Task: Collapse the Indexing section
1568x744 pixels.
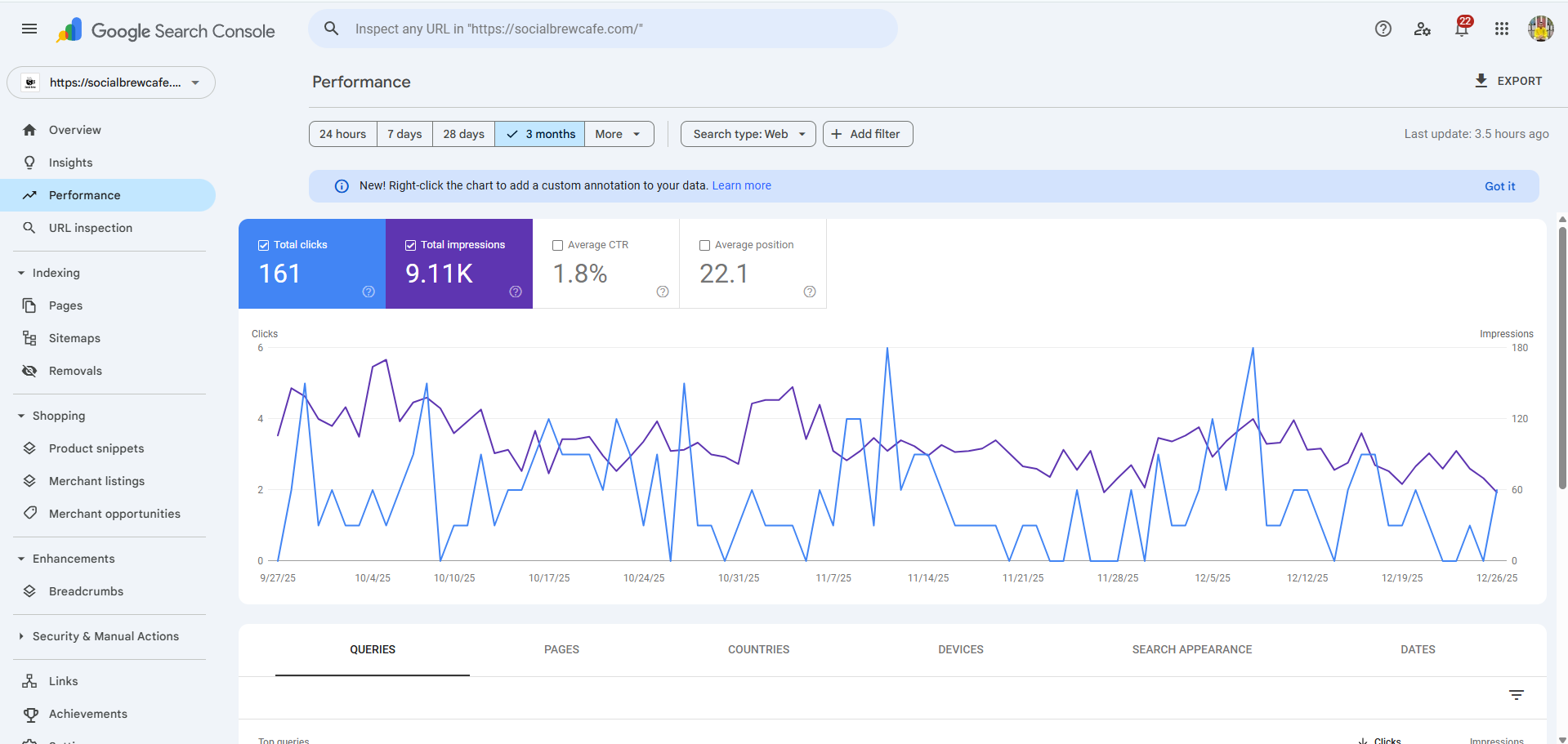Action: pyautogui.click(x=21, y=273)
